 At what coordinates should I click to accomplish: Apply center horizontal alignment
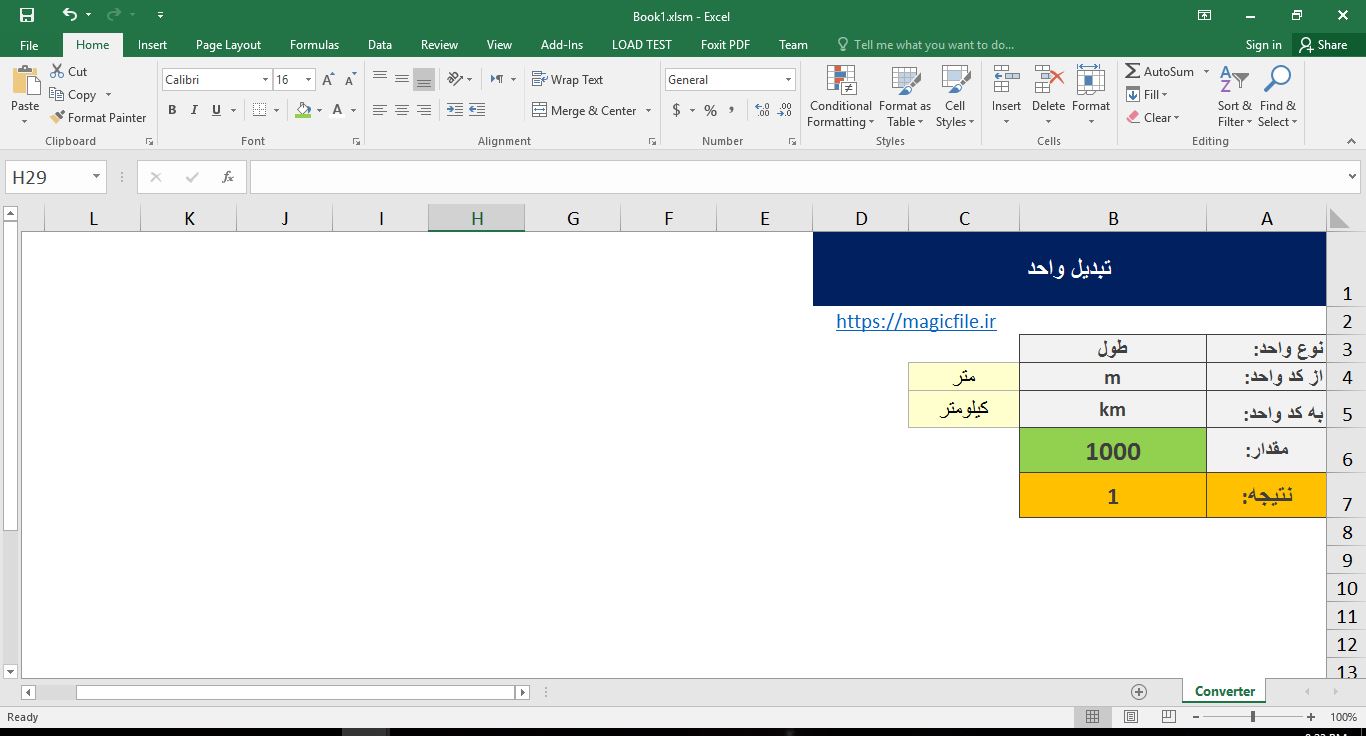click(x=402, y=110)
